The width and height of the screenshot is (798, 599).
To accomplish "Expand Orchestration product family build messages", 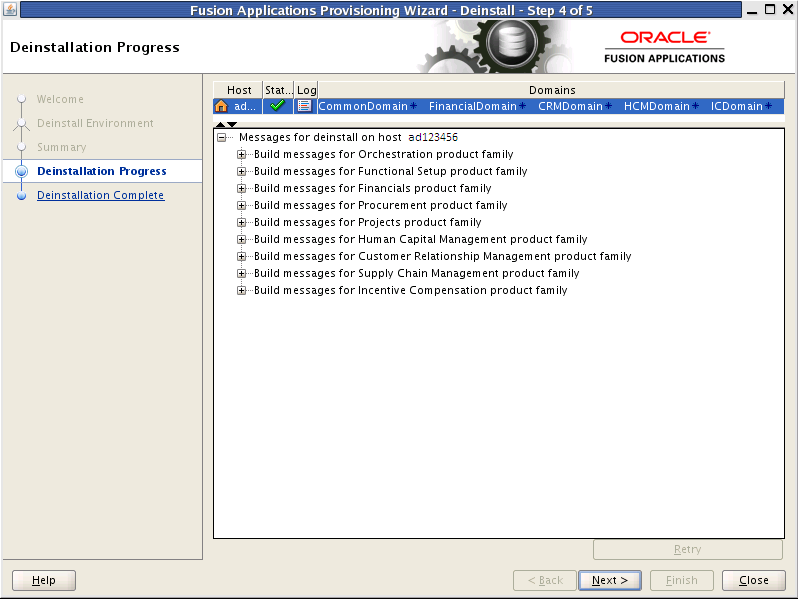I will [242, 154].
